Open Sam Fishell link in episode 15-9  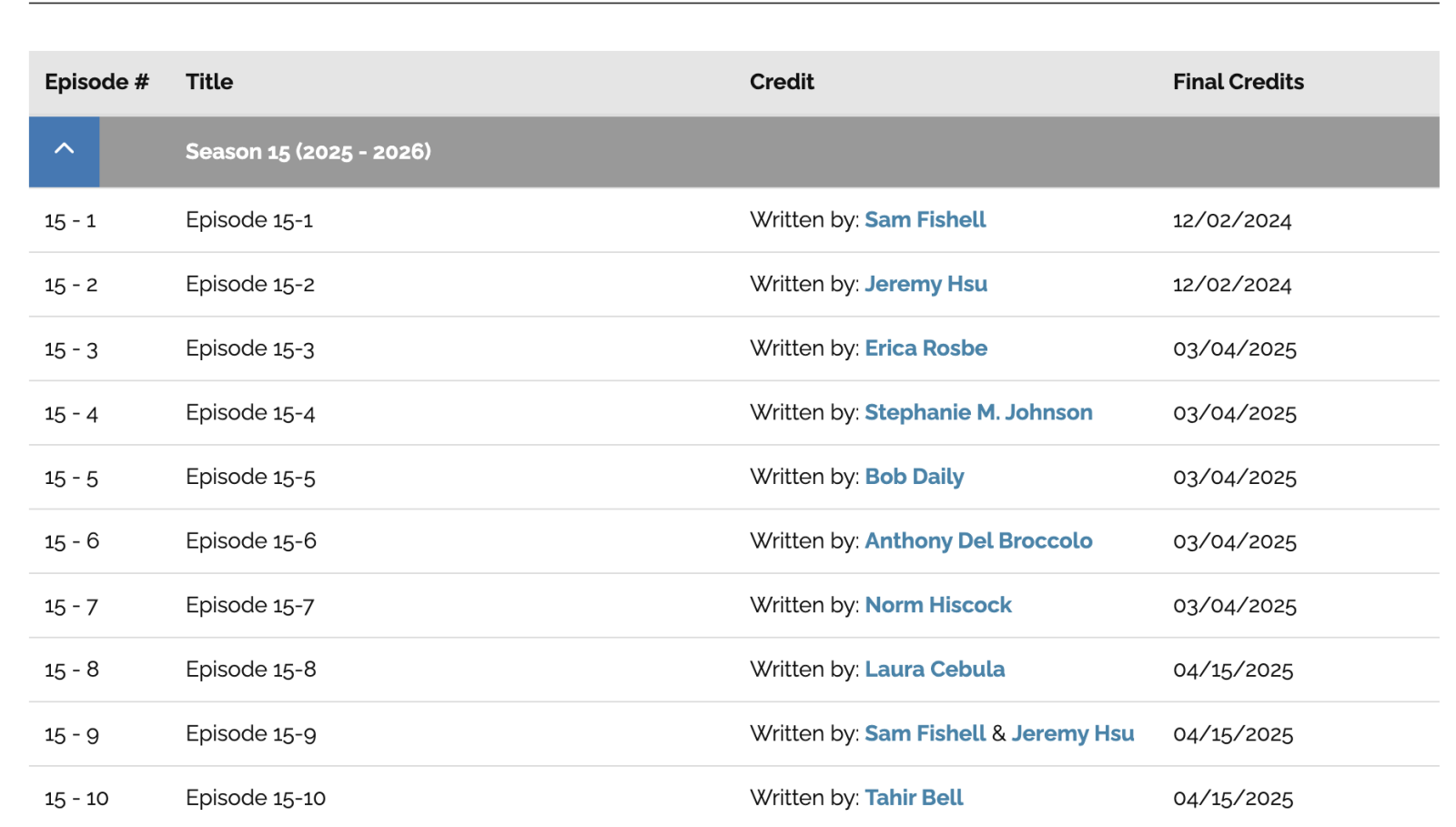925,734
